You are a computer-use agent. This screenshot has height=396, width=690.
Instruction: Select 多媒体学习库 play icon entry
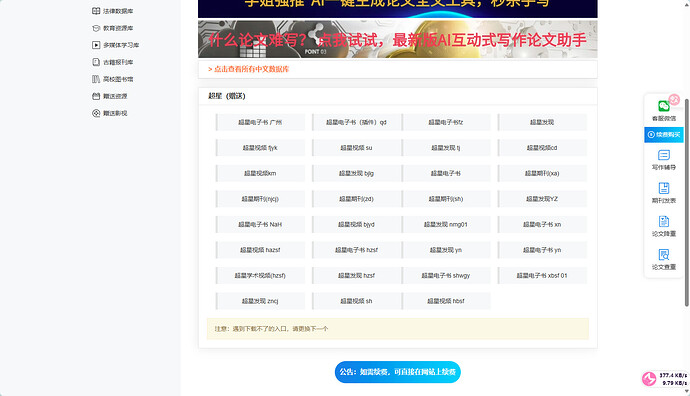point(115,45)
